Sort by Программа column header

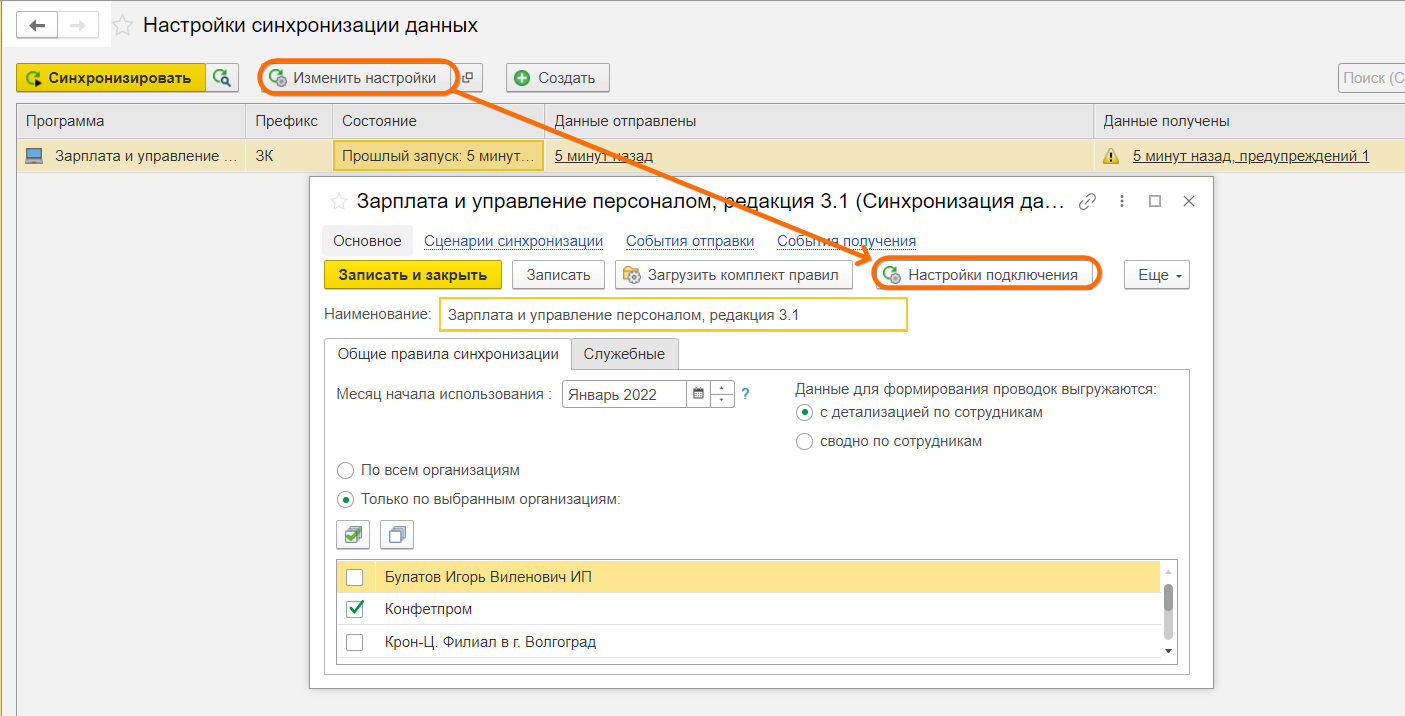[131, 121]
